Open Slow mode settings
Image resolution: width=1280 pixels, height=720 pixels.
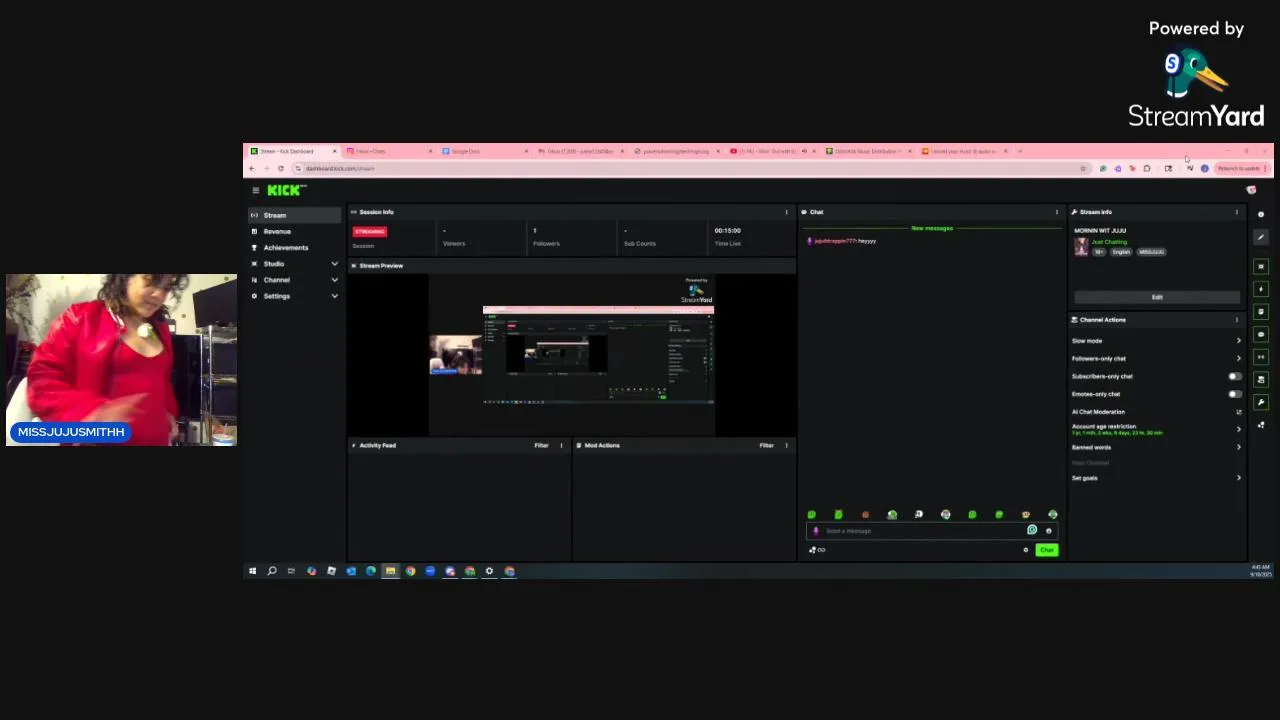[x=1156, y=341]
